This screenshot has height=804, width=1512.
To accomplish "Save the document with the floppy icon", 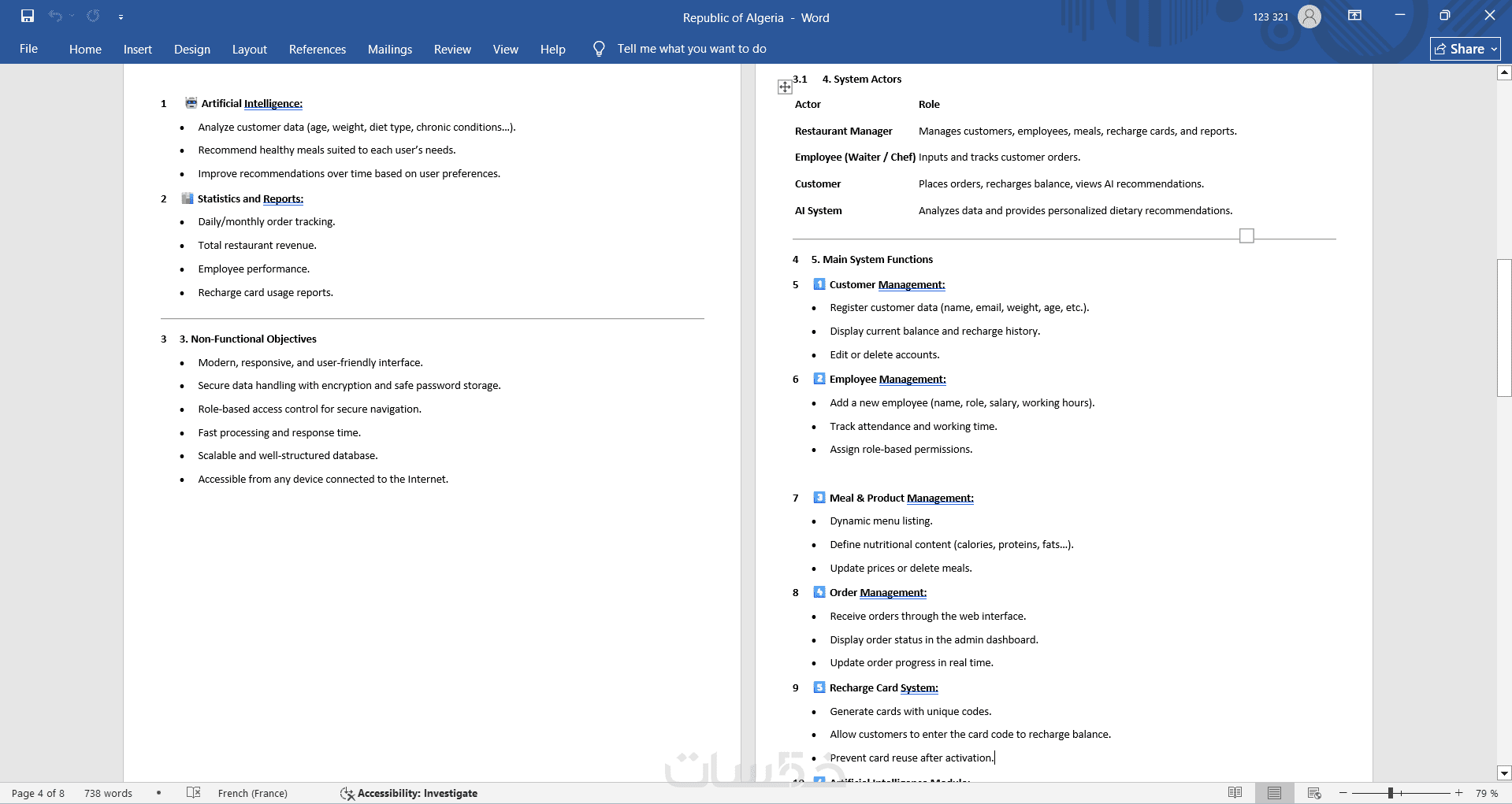I will pos(28,16).
